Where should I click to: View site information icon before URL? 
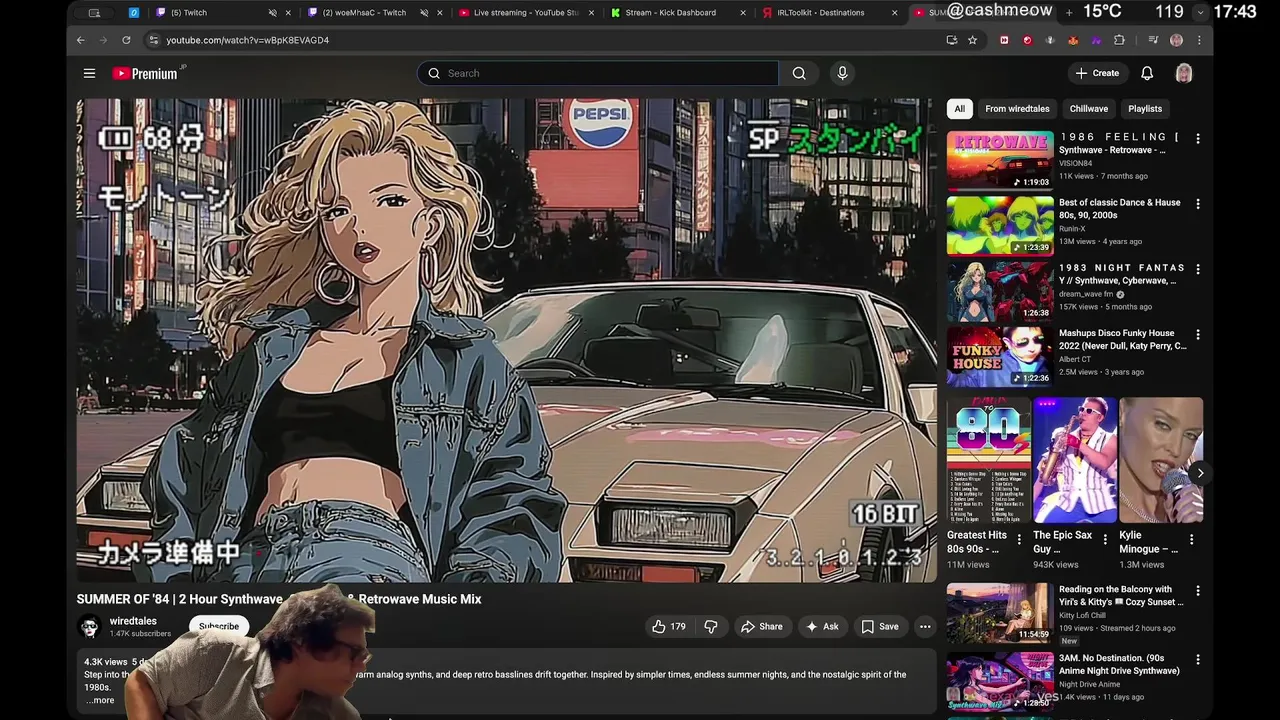[153, 40]
